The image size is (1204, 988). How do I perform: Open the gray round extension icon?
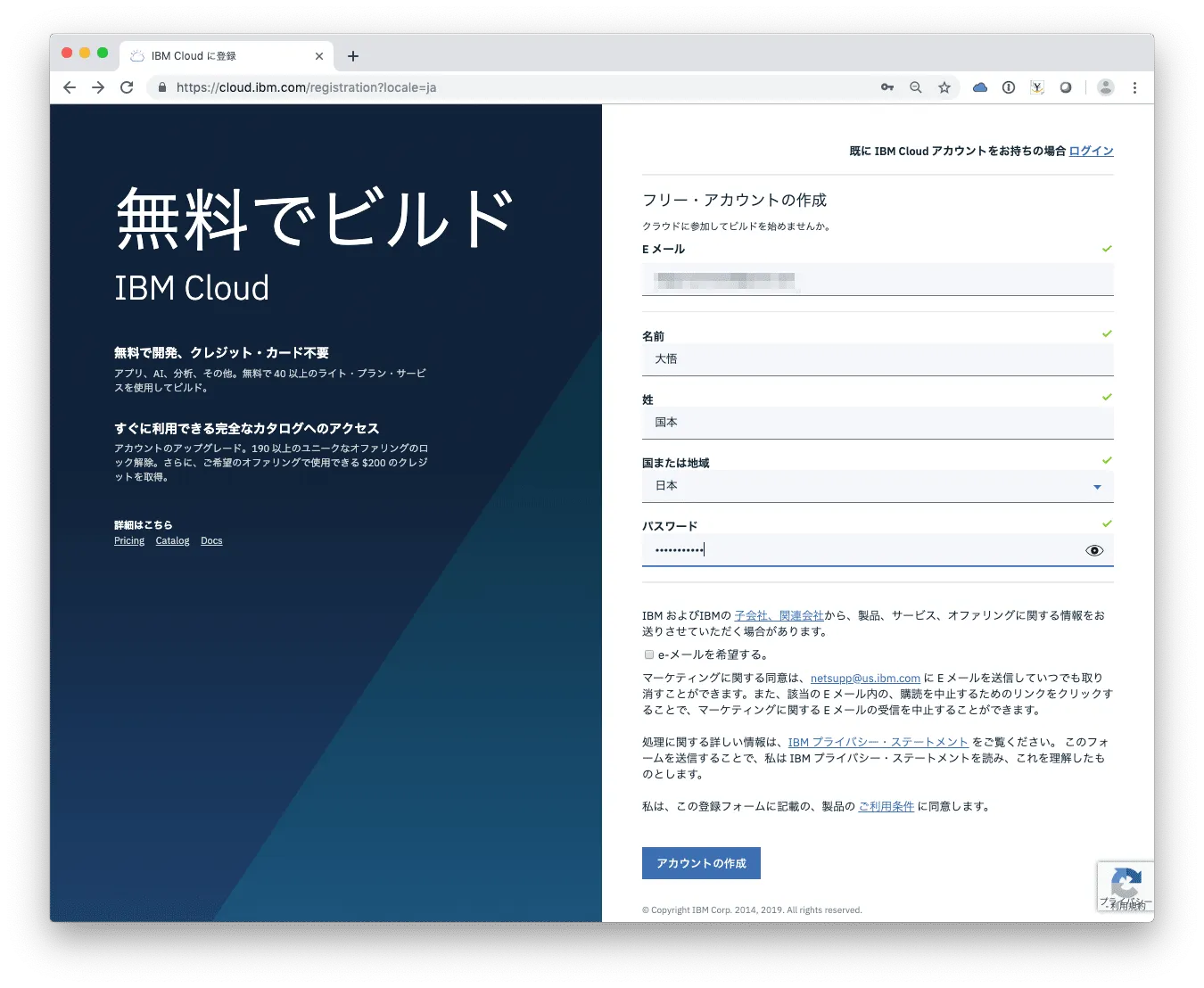click(1066, 87)
